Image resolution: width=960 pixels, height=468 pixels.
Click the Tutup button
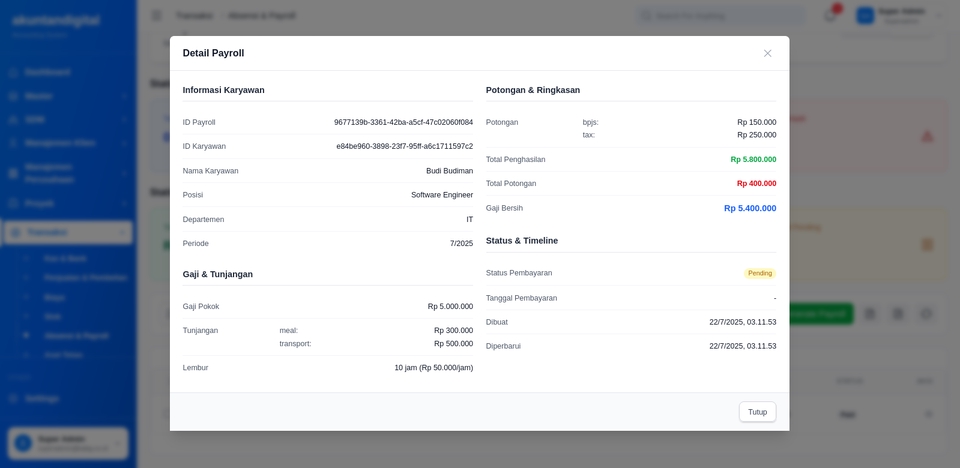pos(757,412)
